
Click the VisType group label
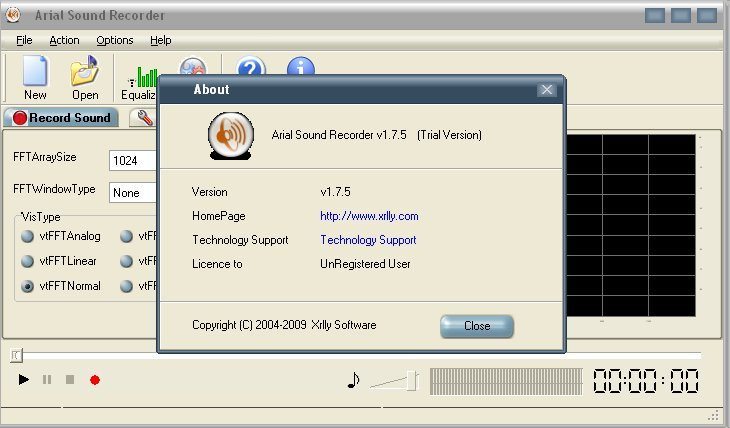coord(41,217)
